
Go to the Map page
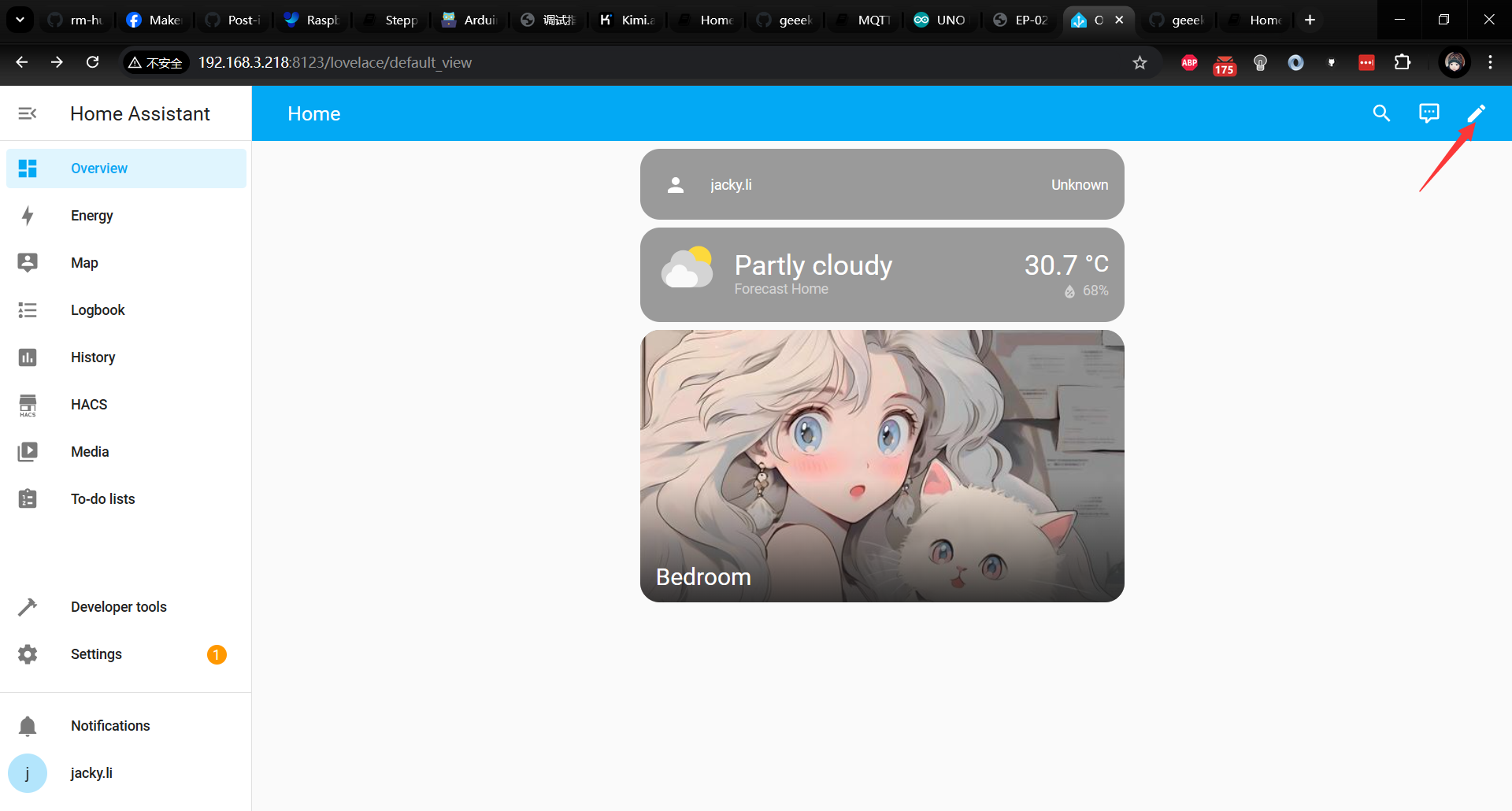(x=126, y=263)
